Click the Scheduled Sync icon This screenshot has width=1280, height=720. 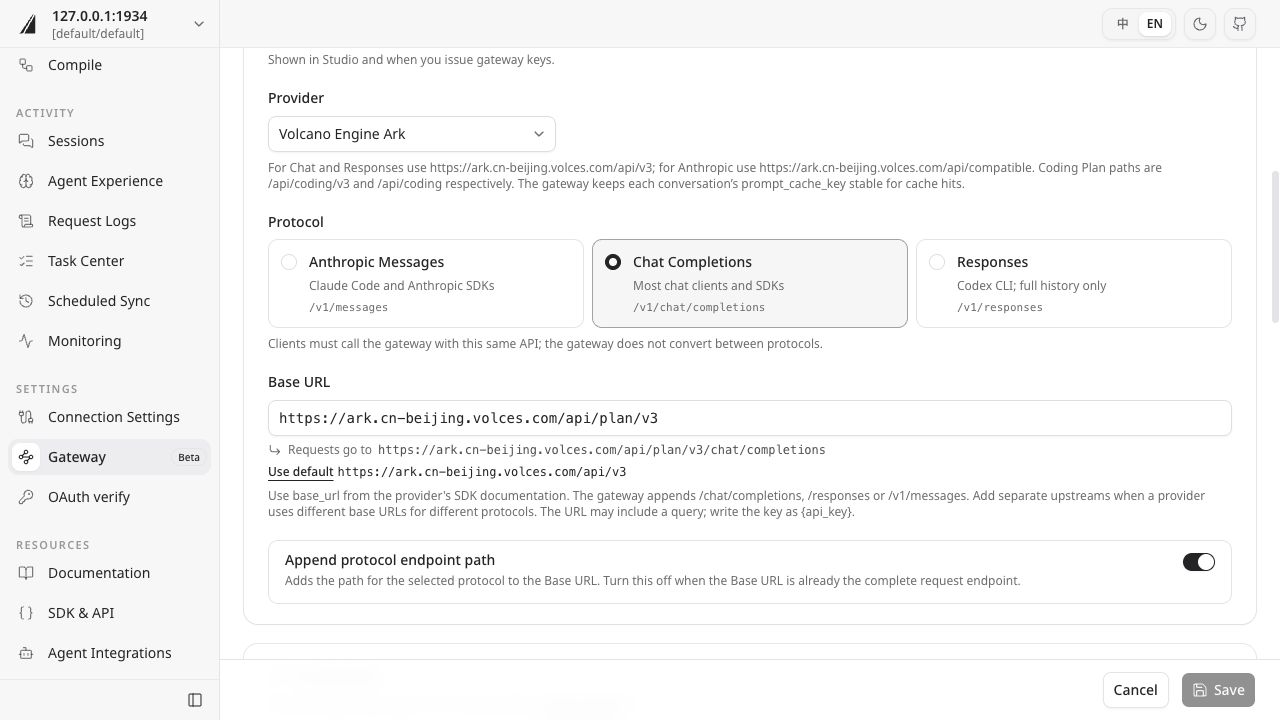point(26,301)
